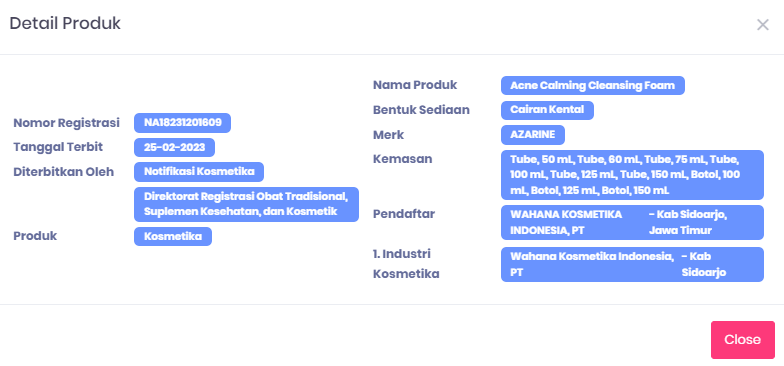Select the registration number NA18231201609 badge
Viewport: 784px width, 366px height.
click(x=182, y=123)
